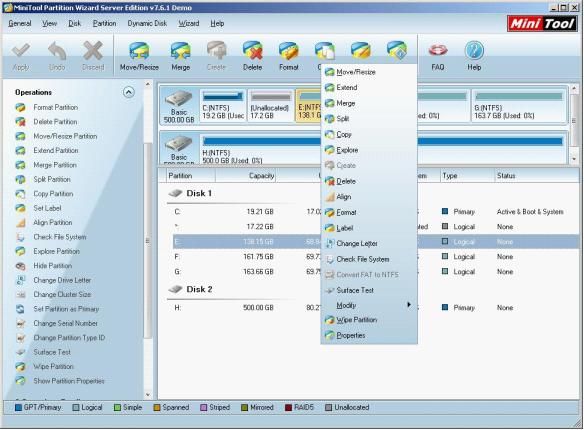Click the Help question mark icon
The width and height of the screenshot is (584, 430).
474,51
